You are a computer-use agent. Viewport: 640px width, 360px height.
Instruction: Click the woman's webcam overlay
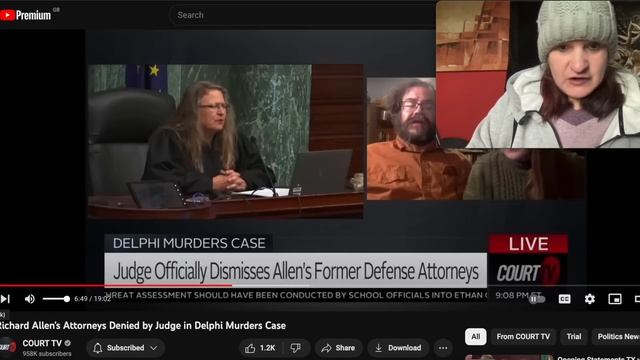pos(538,74)
